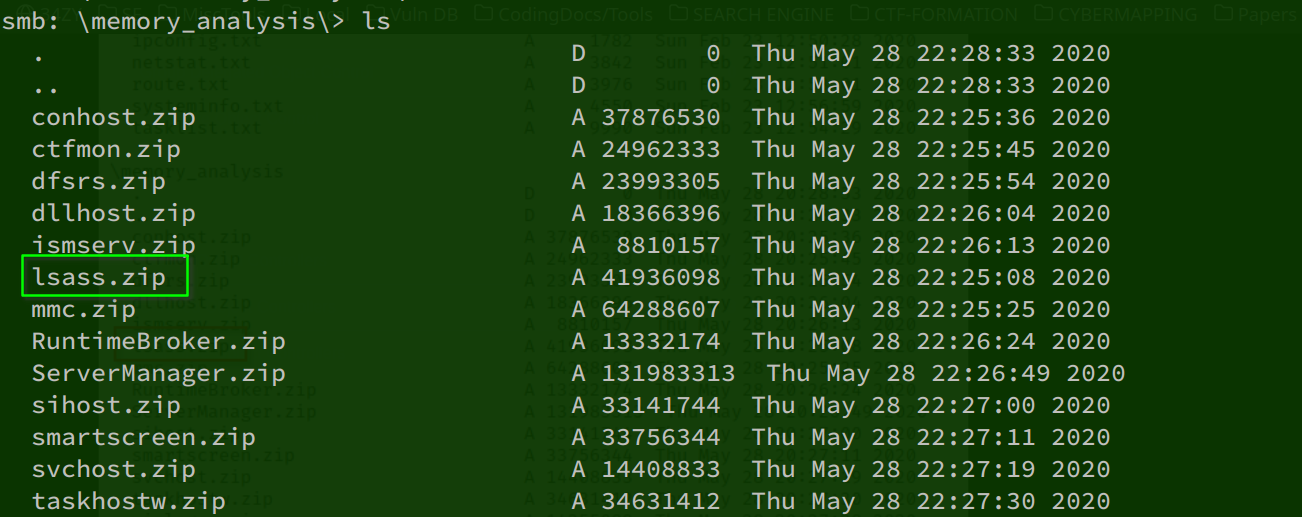Viewport: 1303px width, 518px height.
Task: Click ismserv.zip in the file list
Action: (114, 246)
